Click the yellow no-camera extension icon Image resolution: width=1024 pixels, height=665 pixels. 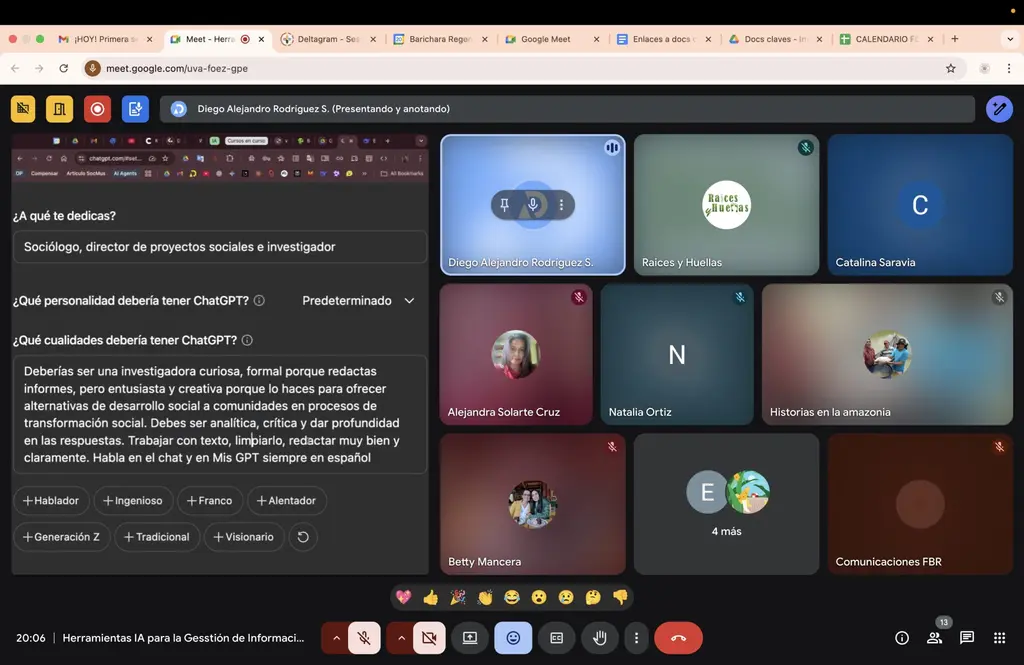coord(23,109)
